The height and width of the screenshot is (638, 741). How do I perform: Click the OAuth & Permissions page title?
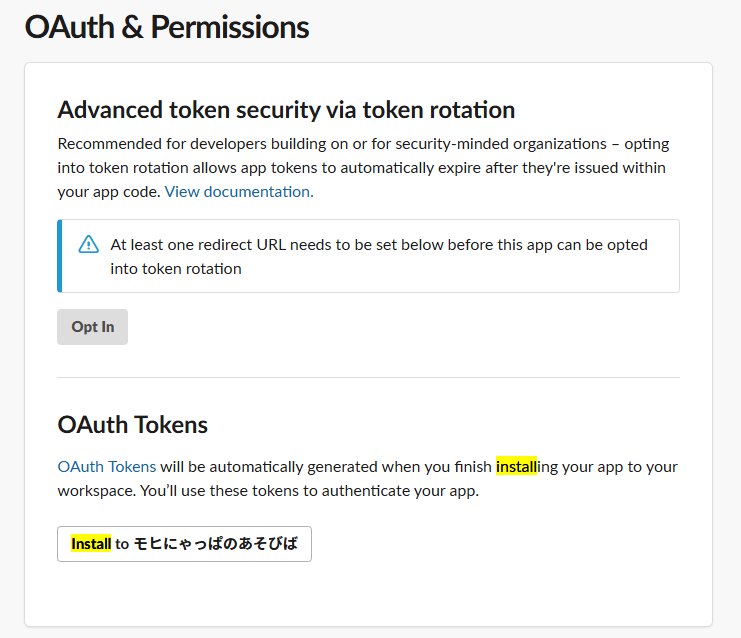point(167,27)
